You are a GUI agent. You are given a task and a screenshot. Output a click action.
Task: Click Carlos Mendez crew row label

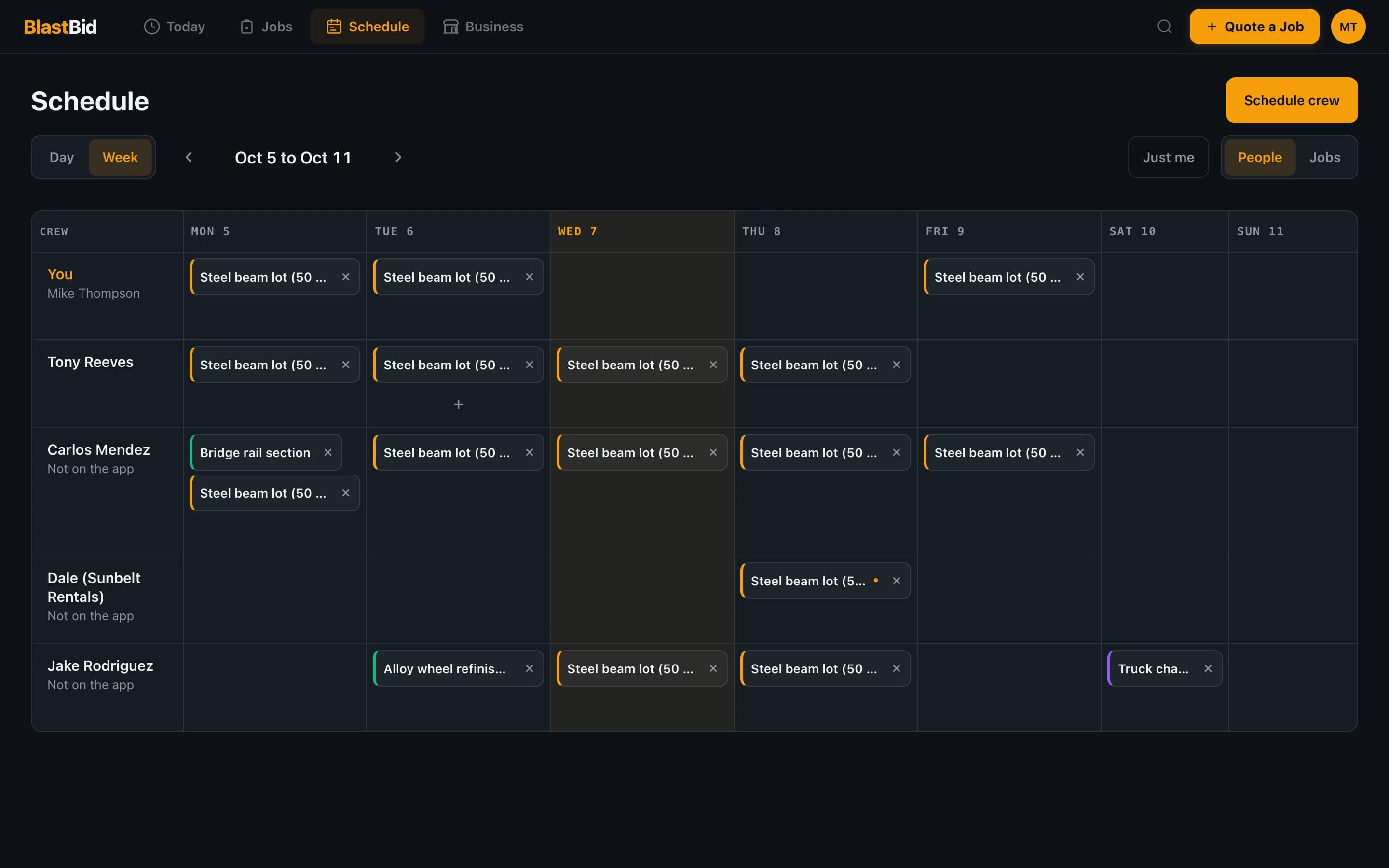point(98,449)
